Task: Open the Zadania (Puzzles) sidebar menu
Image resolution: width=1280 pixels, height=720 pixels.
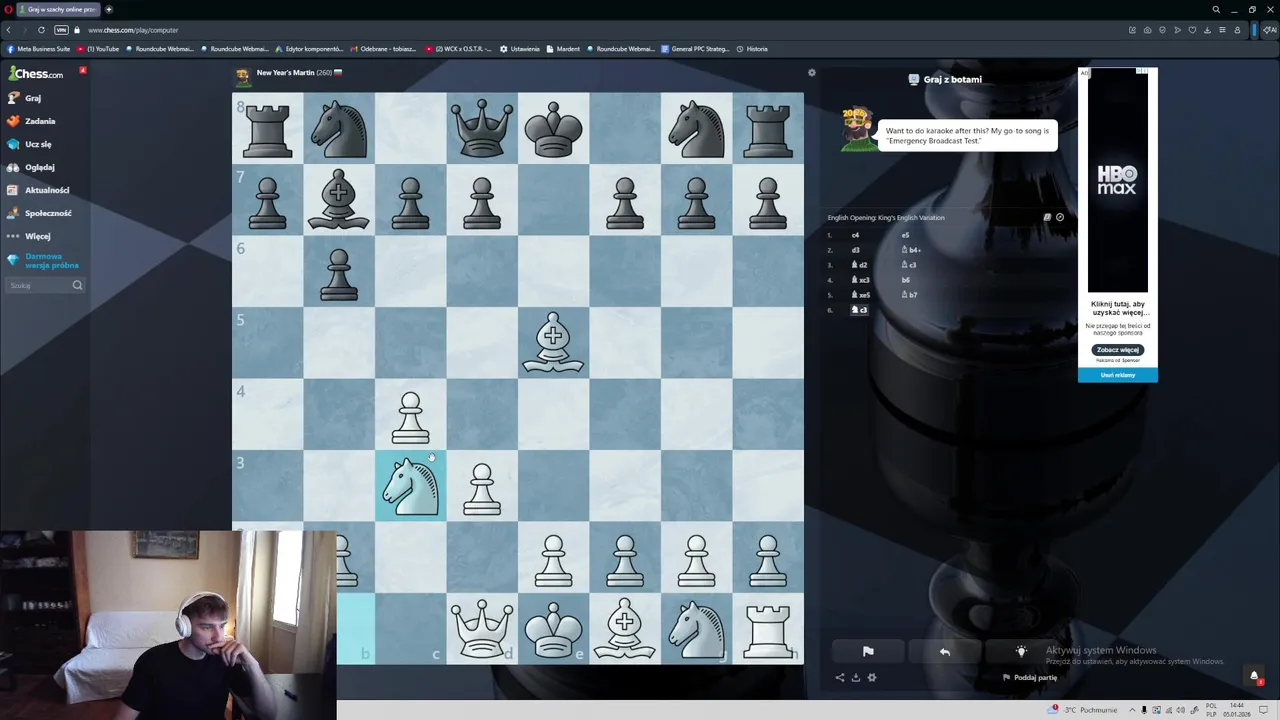Action: pyautogui.click(x=32, y=121)
